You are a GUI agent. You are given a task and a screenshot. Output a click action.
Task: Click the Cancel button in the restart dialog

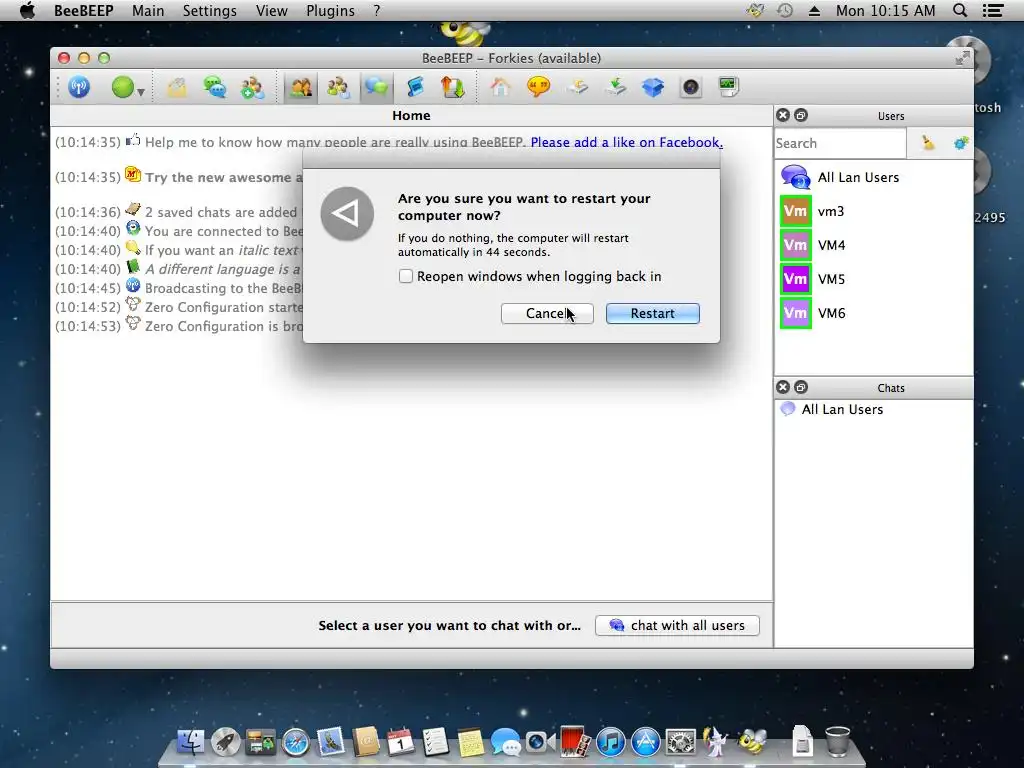tap(547, 313)
